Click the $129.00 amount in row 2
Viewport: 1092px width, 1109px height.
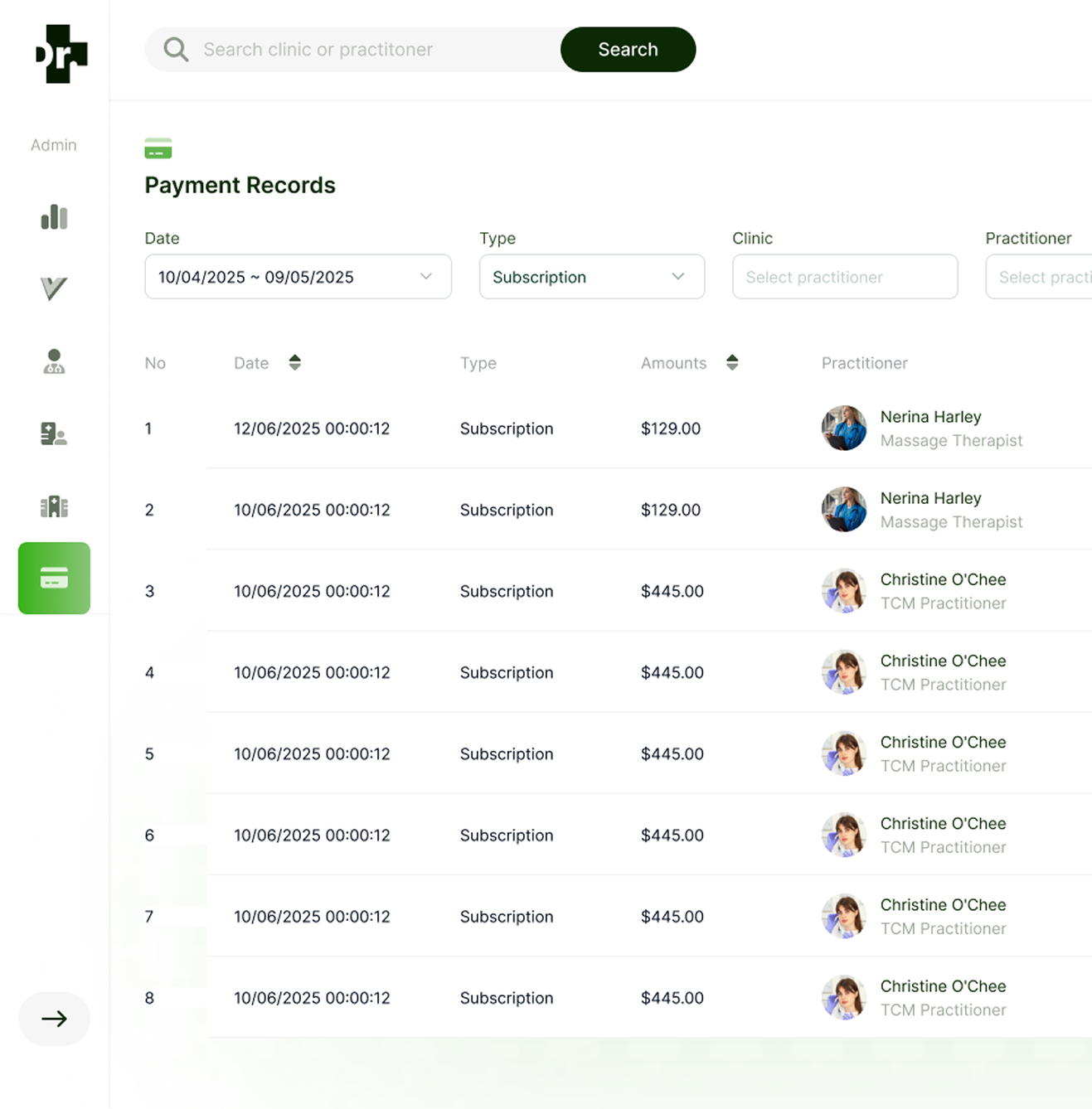point(671,510)
